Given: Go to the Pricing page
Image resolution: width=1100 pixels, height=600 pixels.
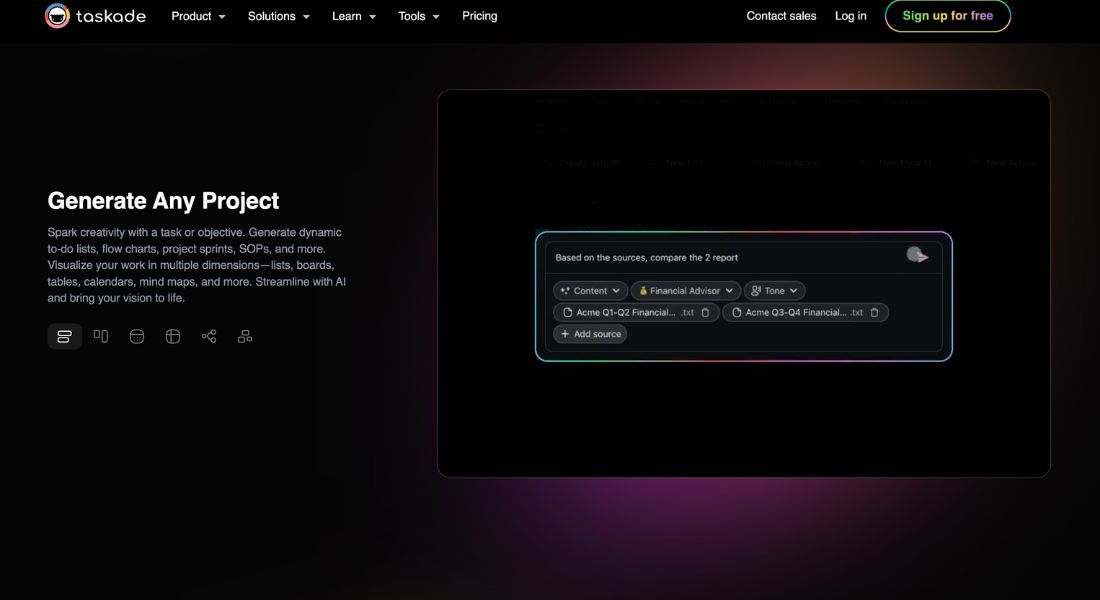Looking at the screenshot, I should (480, 16).
